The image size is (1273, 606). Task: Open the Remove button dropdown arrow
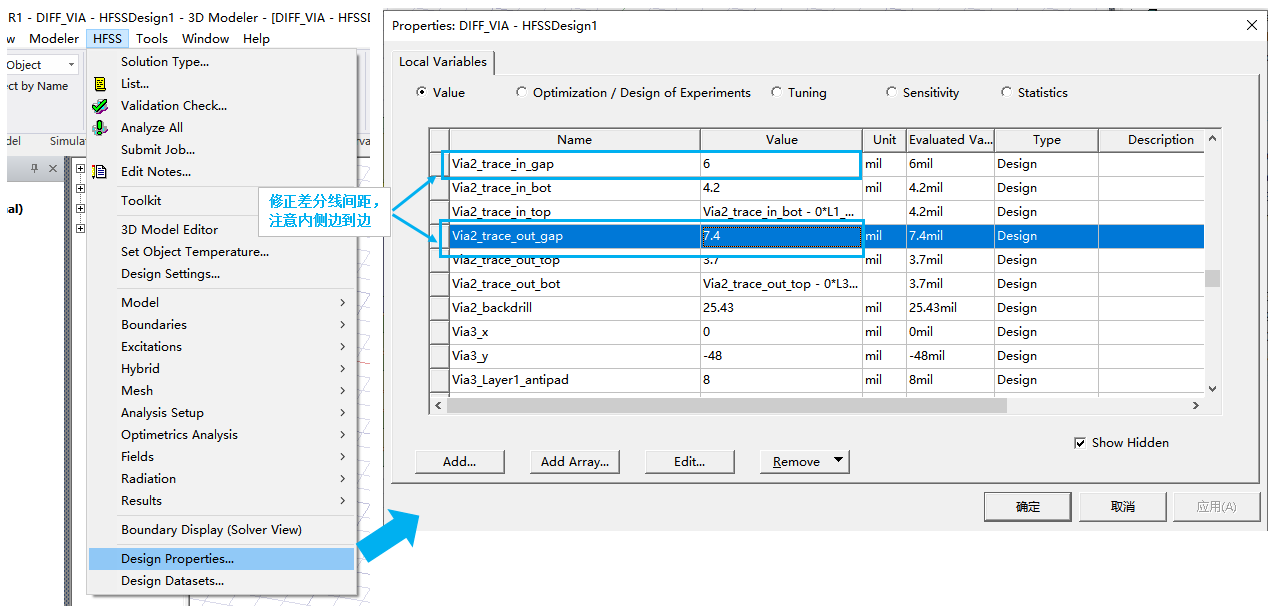click(x=839, y=461)
